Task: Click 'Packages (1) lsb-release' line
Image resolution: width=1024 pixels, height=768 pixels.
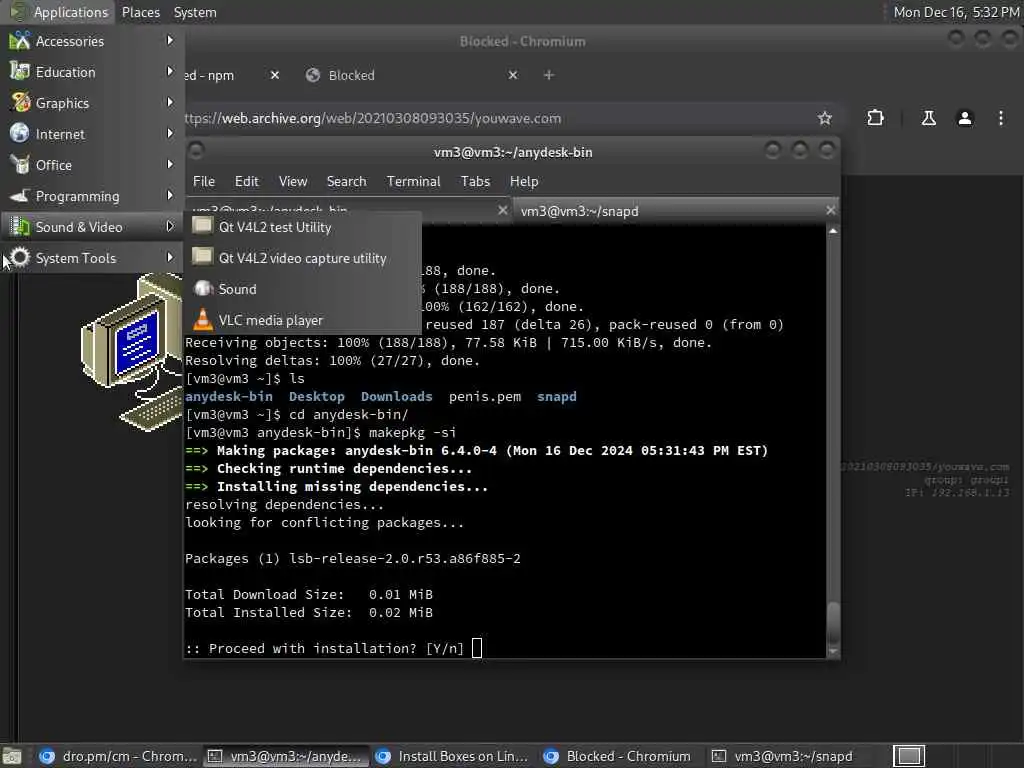Action: [353, 558]
